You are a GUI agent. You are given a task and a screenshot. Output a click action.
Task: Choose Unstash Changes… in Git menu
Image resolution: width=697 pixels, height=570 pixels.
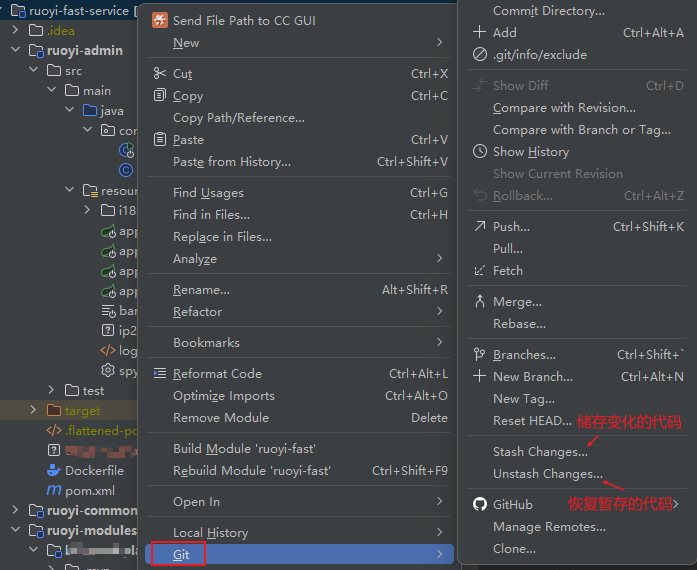[x=548, y=474]
